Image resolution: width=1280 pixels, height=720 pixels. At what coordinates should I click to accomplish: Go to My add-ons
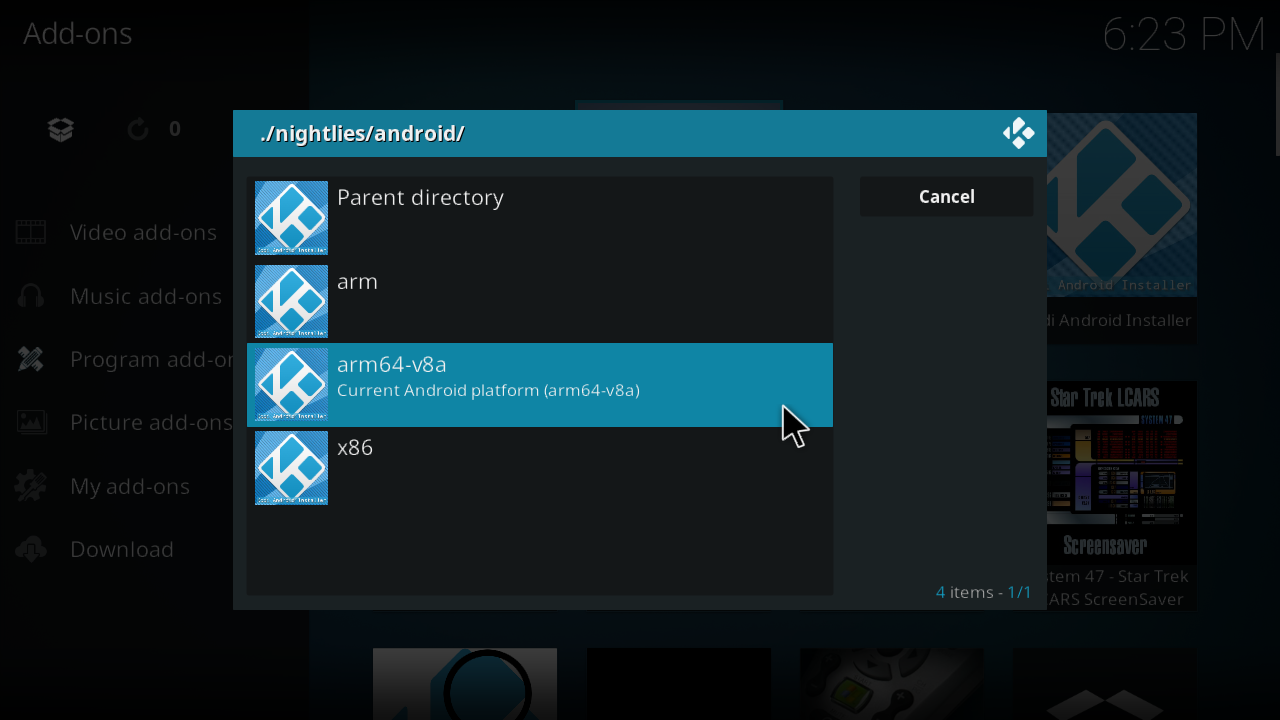coord(130,486)
